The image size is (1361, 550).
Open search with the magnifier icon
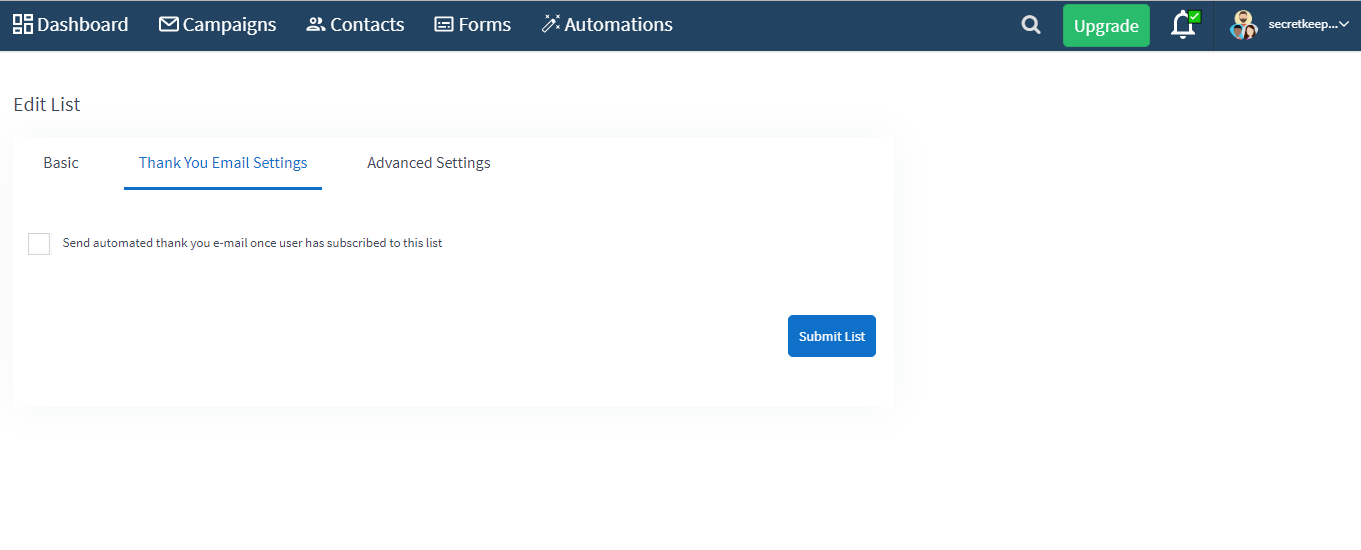tap(1031, 25)
